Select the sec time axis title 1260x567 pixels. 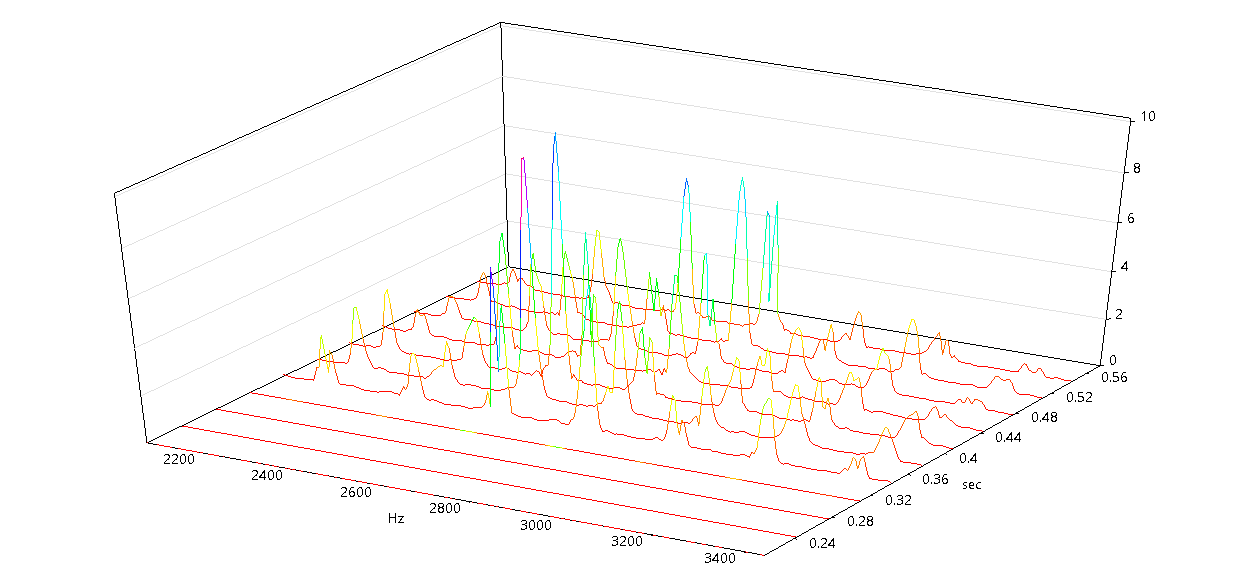[971, 485]
